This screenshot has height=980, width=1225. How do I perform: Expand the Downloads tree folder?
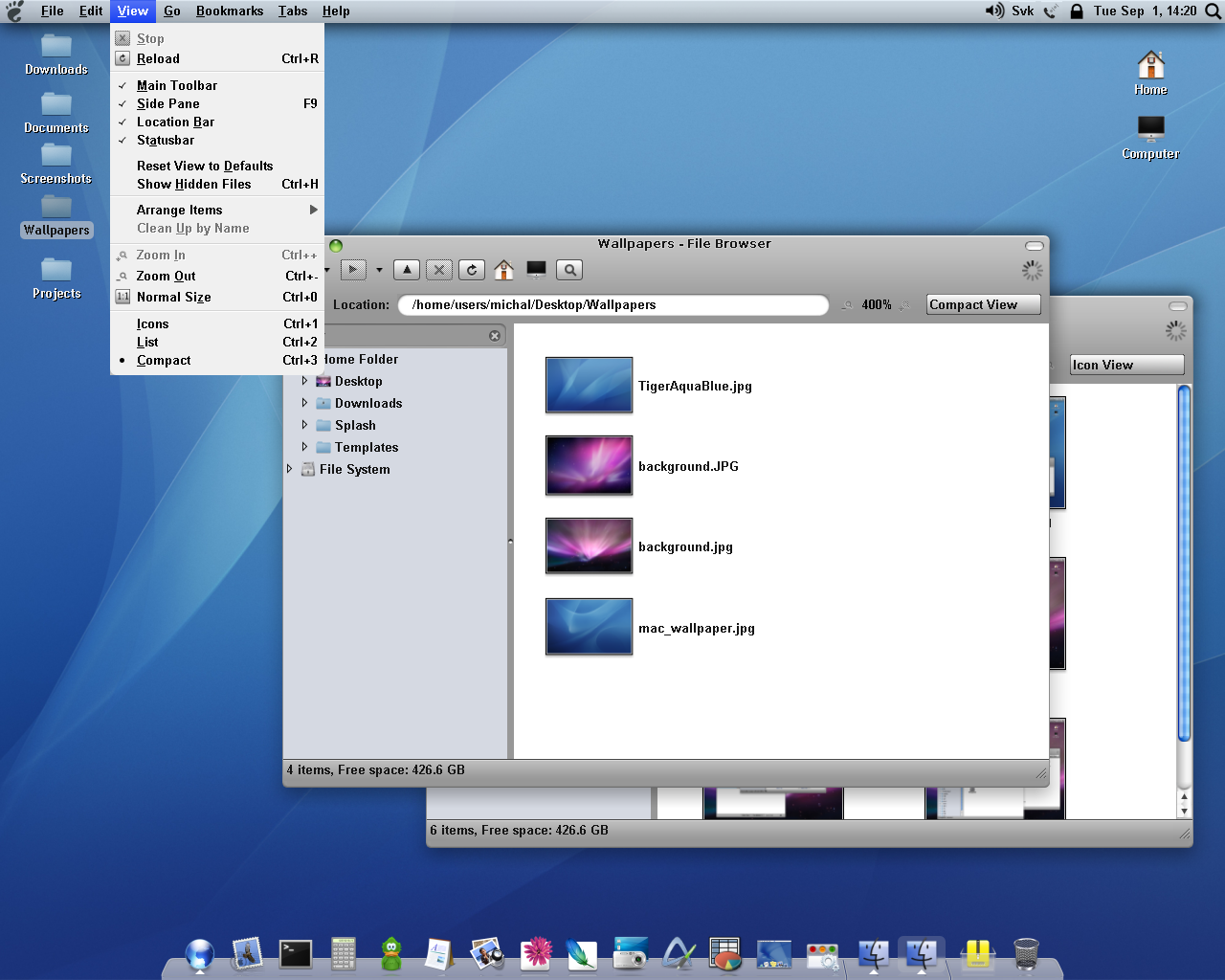click(304, 403)
